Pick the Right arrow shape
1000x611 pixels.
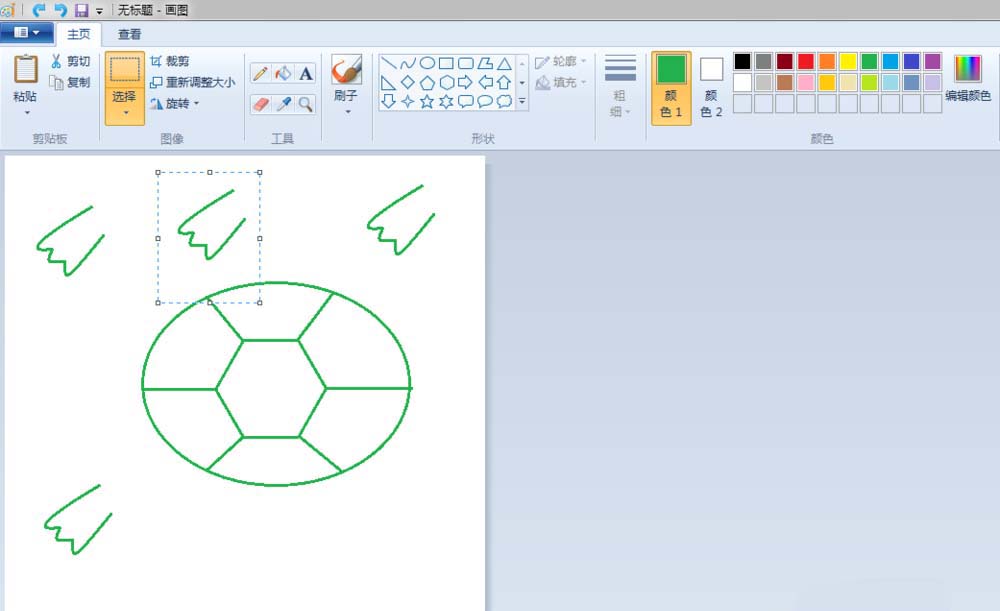(x=466, y=82)
